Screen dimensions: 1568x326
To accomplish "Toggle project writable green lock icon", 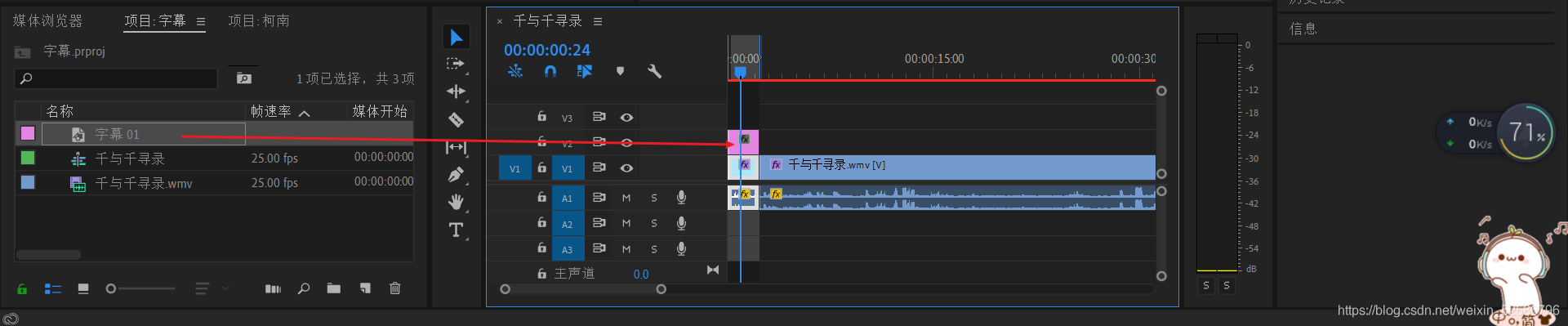I will pyautogui.click(x=22, y=288).
